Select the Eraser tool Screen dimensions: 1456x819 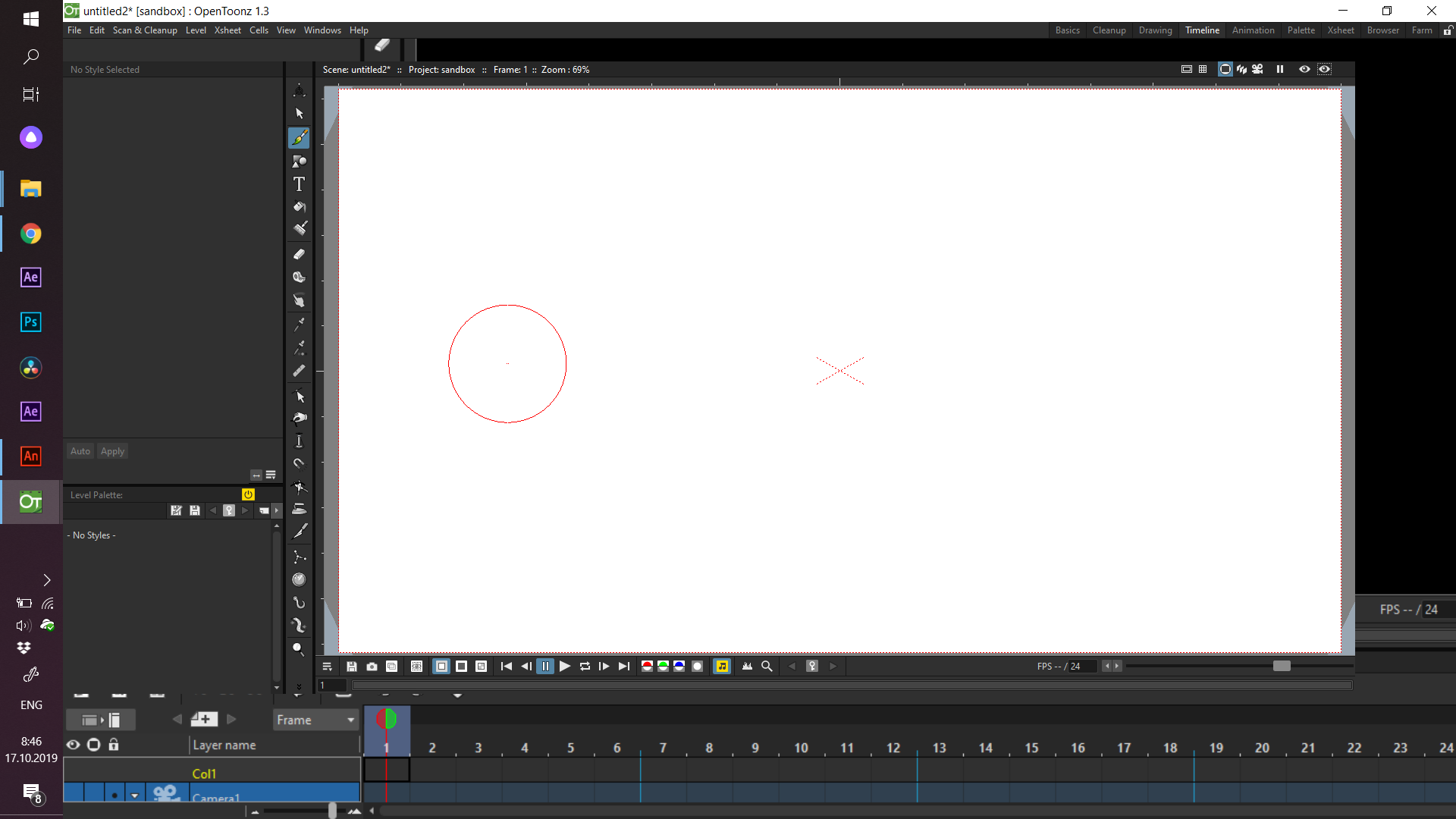(x=299, y=254)
